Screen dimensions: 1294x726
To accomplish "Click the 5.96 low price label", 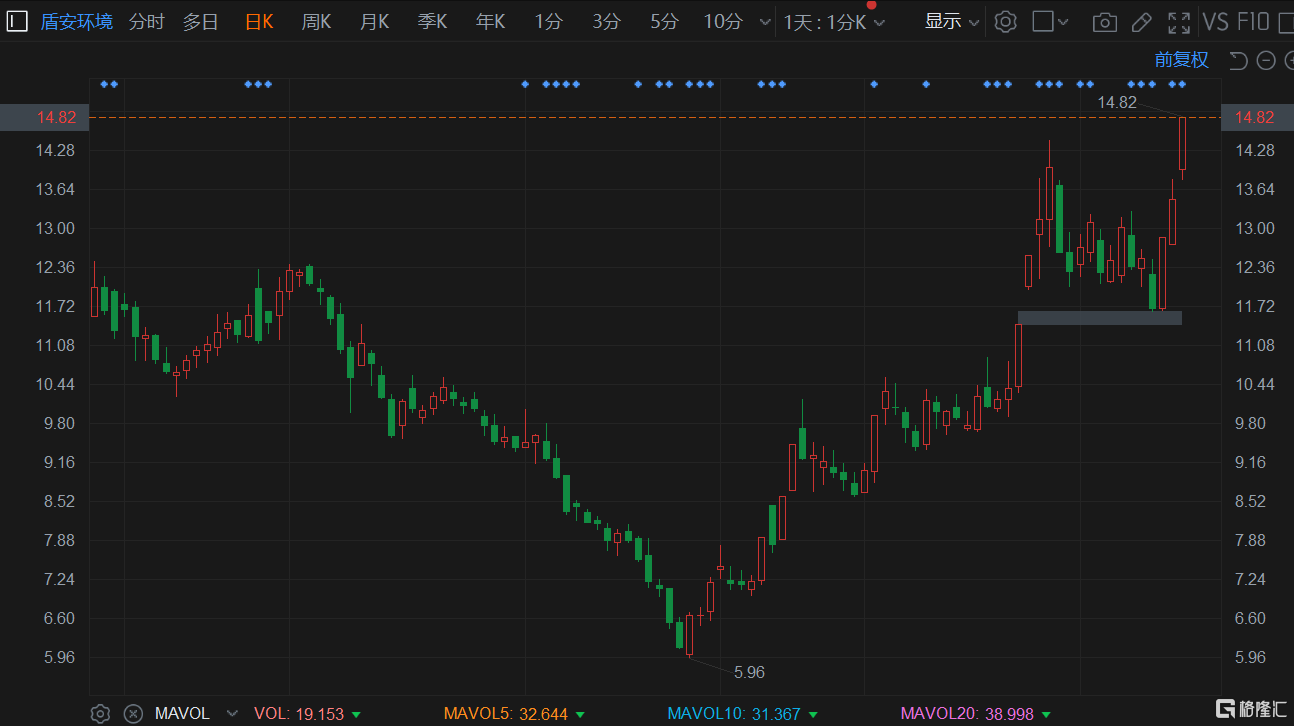I will [749, 672].
